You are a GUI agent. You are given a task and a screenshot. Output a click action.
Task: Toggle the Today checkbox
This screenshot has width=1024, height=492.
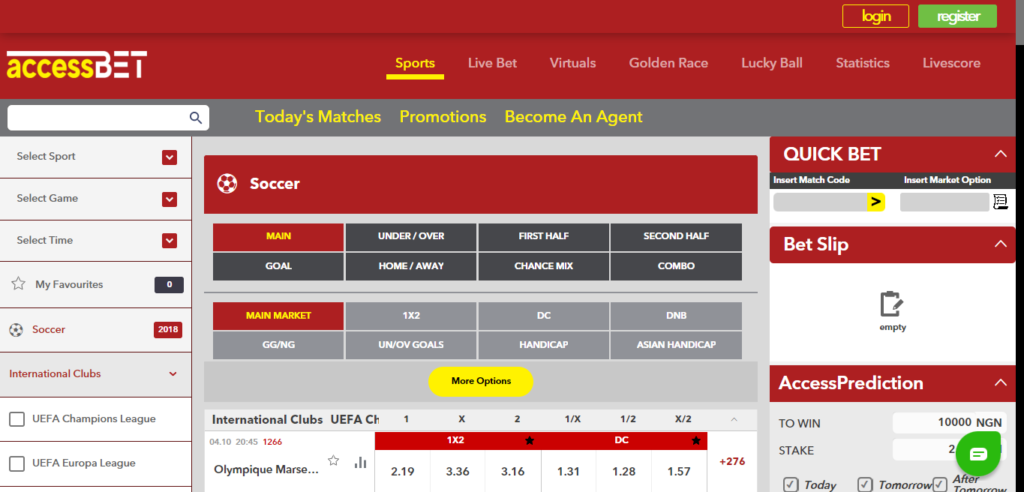(x=791, y=485)
